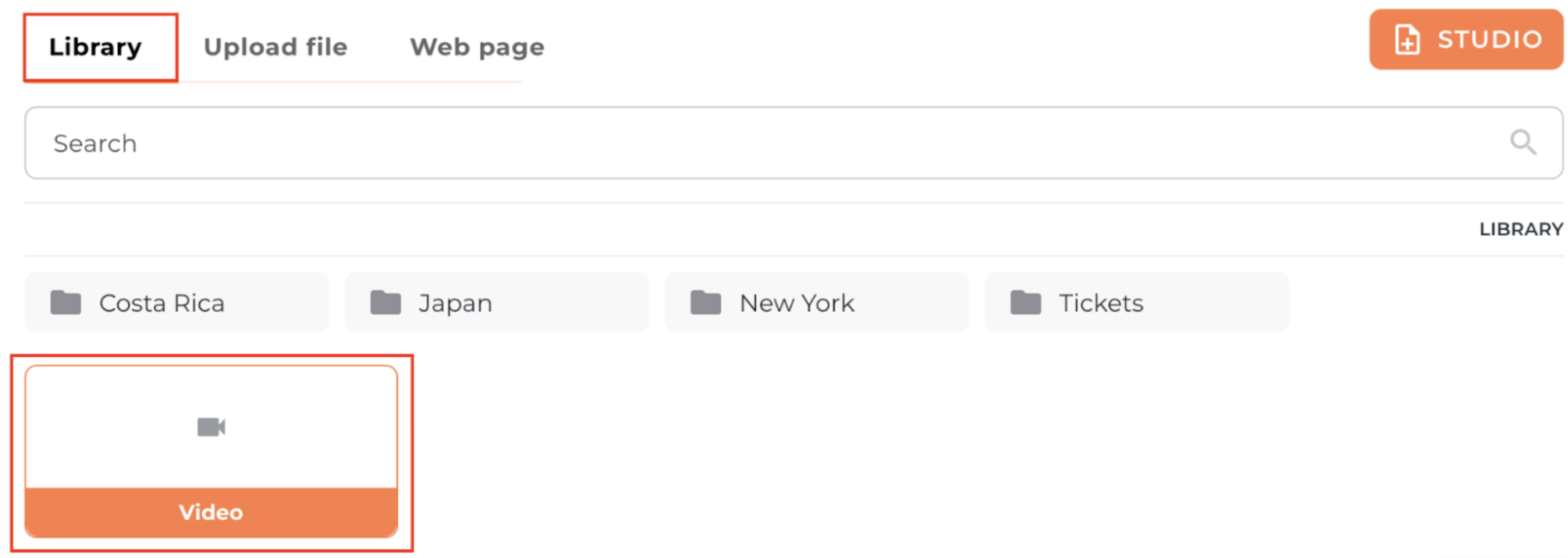The height and width of the screenshot is (558, 1568).
Task: Click the Japan folder icon
Action: 385,303
